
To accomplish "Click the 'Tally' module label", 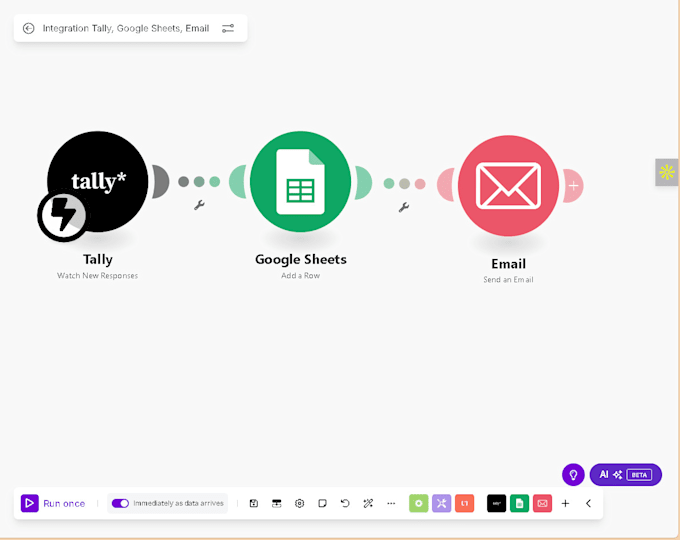I will 98,259.
